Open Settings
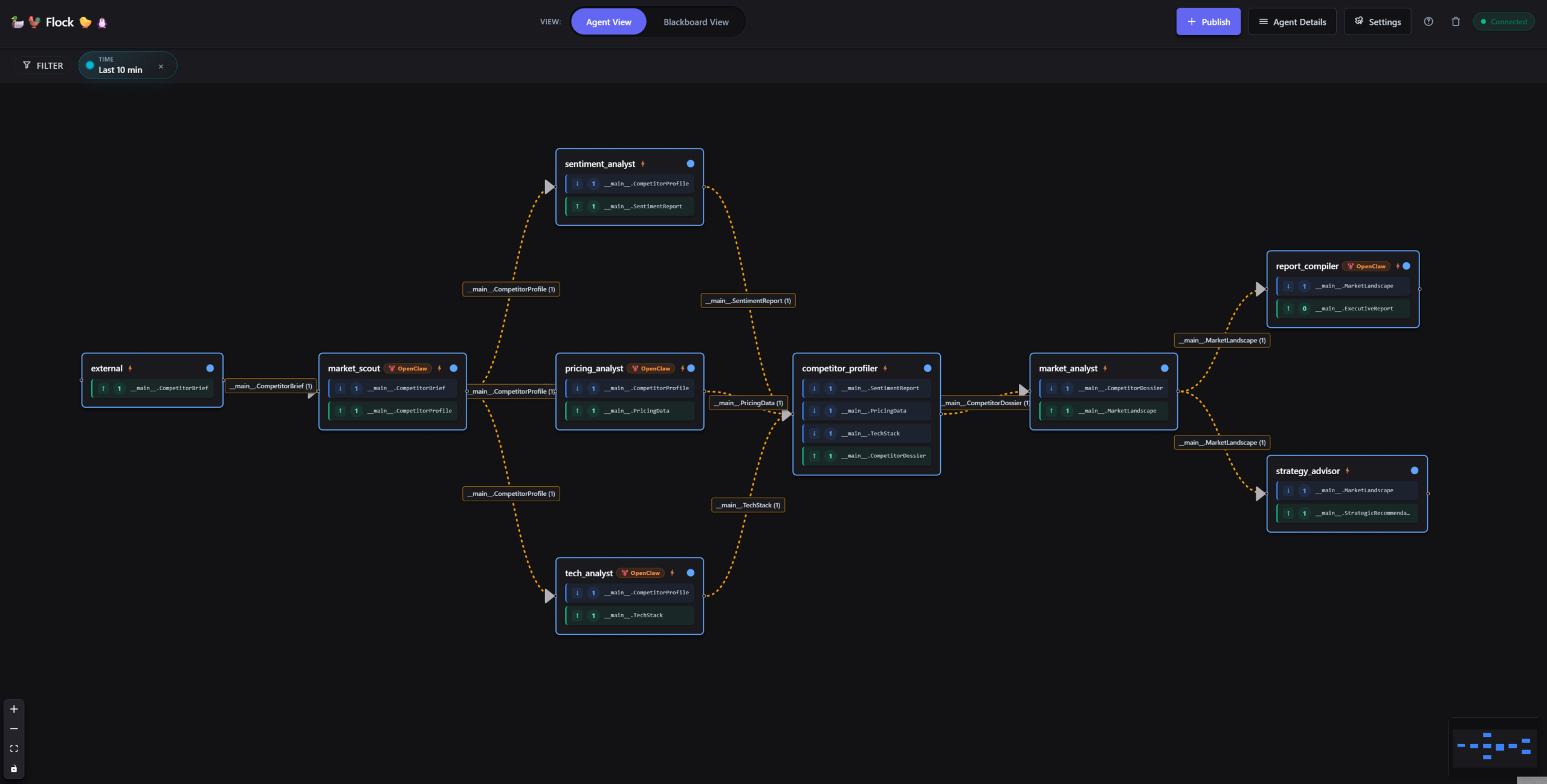This screenshot has width=1547, height=784. click(x=1377, y=22)
